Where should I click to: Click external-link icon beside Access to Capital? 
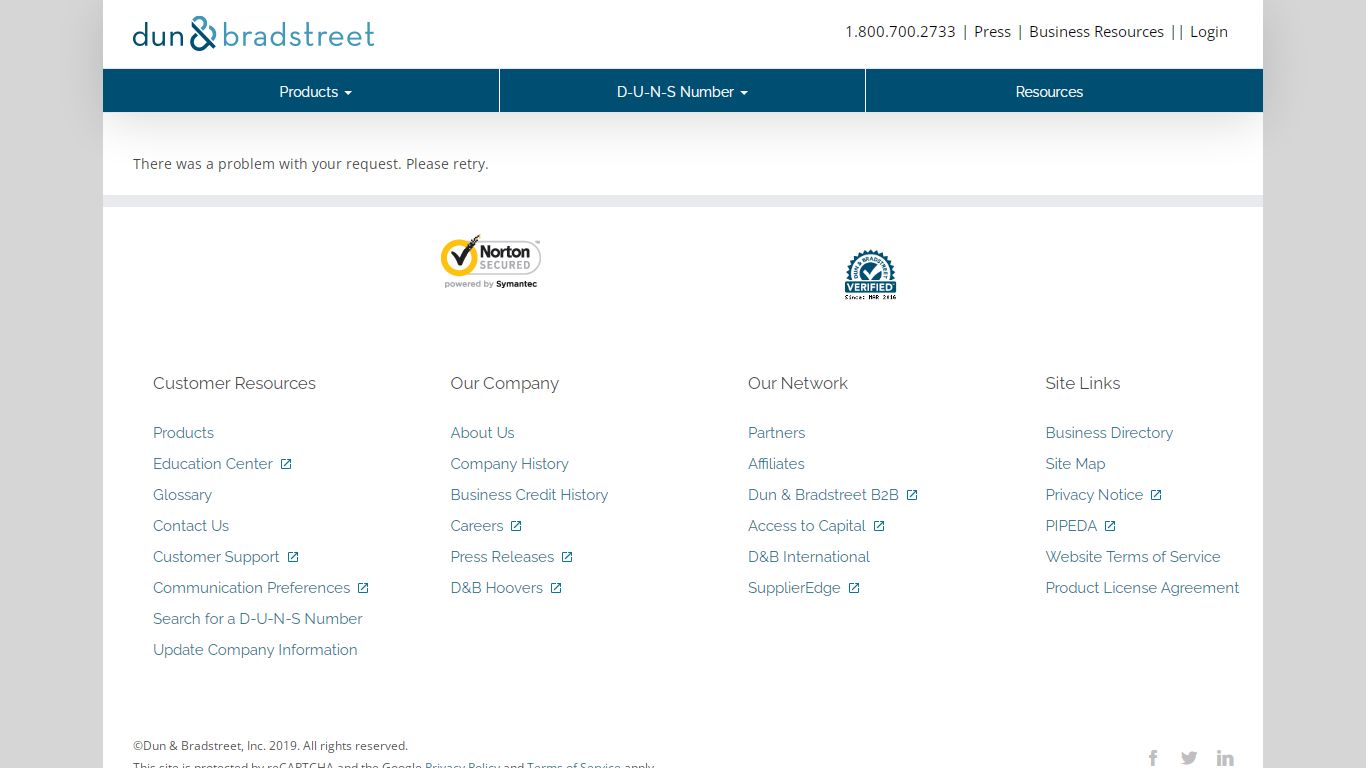(x=879, y=526)
